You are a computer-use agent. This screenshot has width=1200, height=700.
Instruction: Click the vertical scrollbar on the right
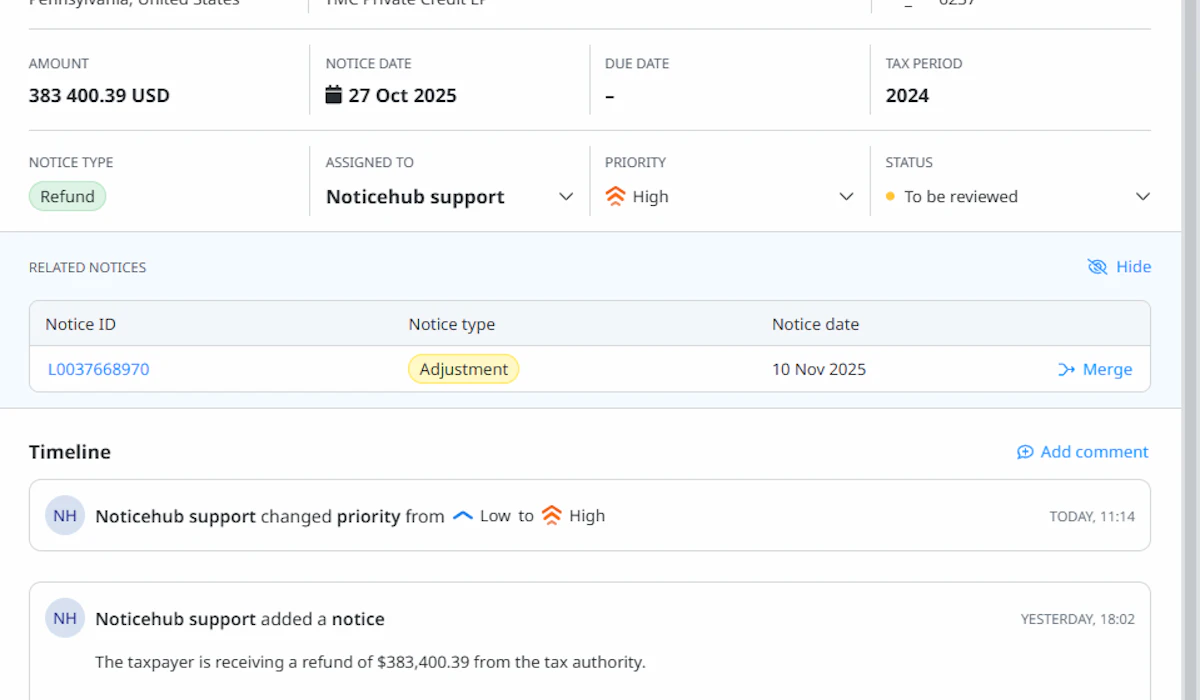(x=1190, y=350)
